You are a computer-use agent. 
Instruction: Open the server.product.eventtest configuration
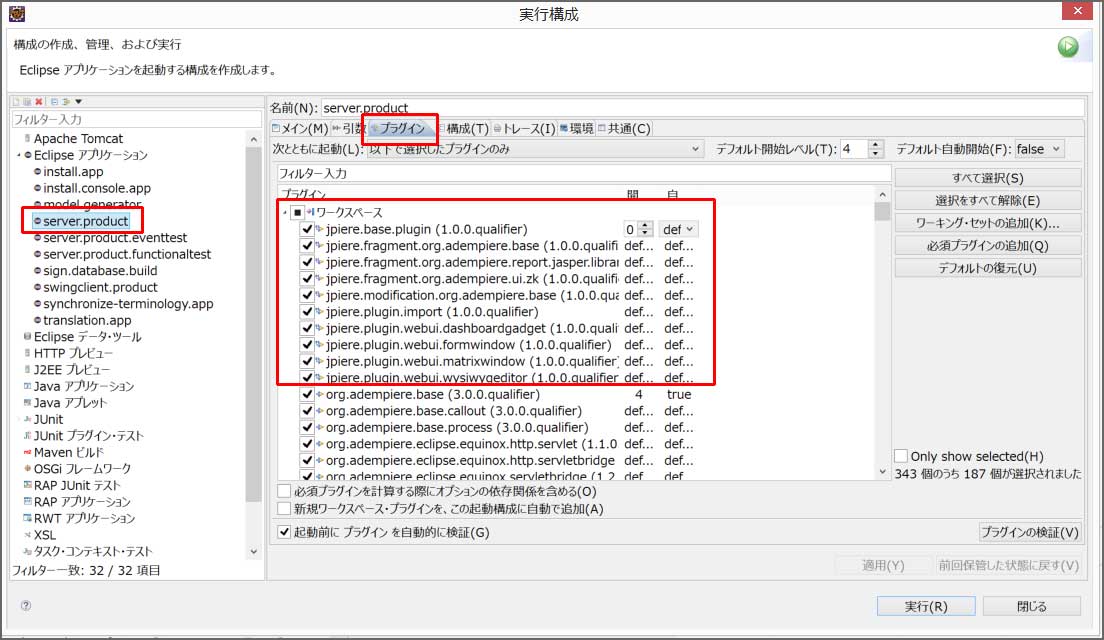[x=115, y=238]
